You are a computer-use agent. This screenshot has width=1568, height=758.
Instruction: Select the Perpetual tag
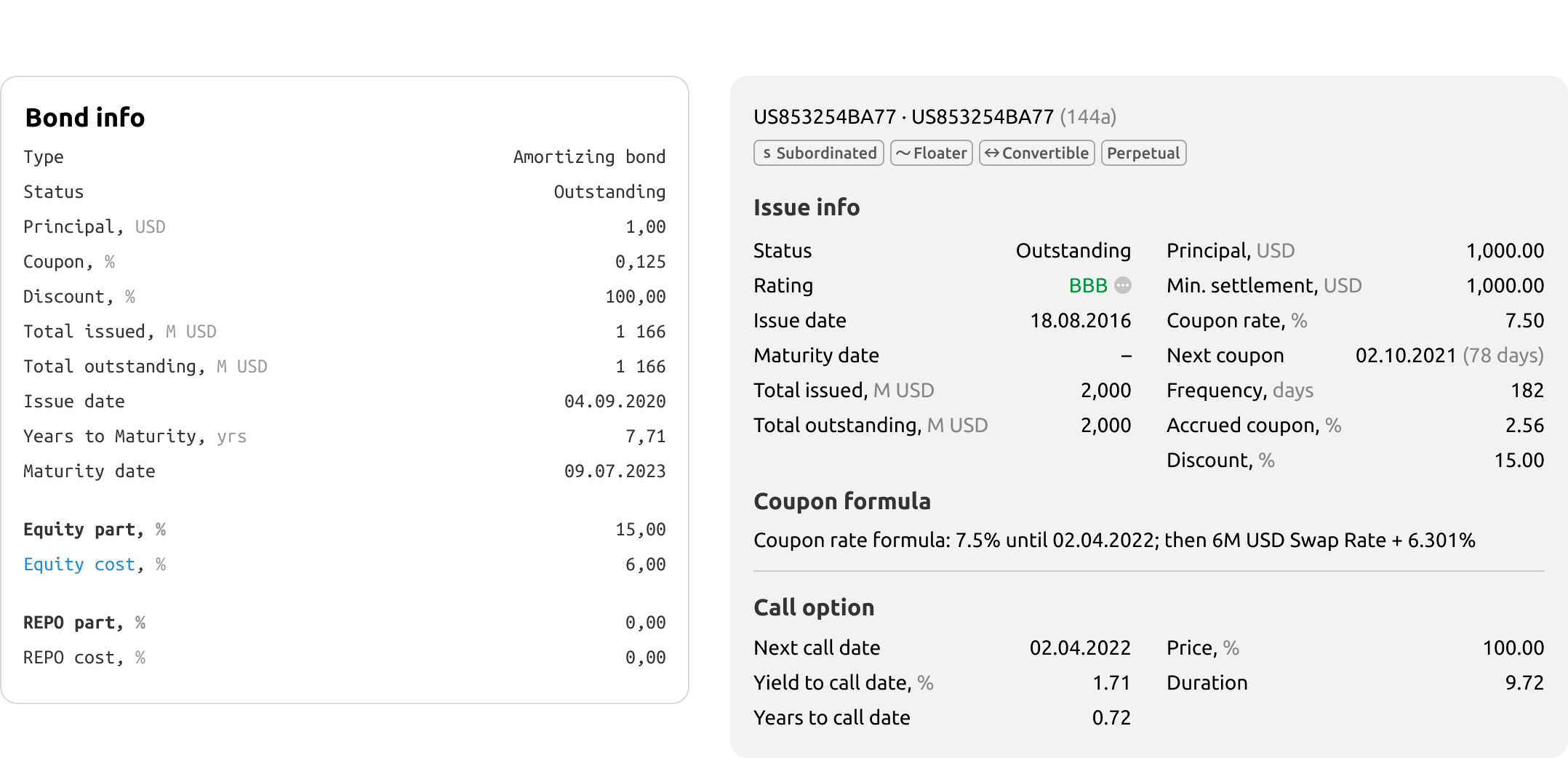[x=1143, y=153]
